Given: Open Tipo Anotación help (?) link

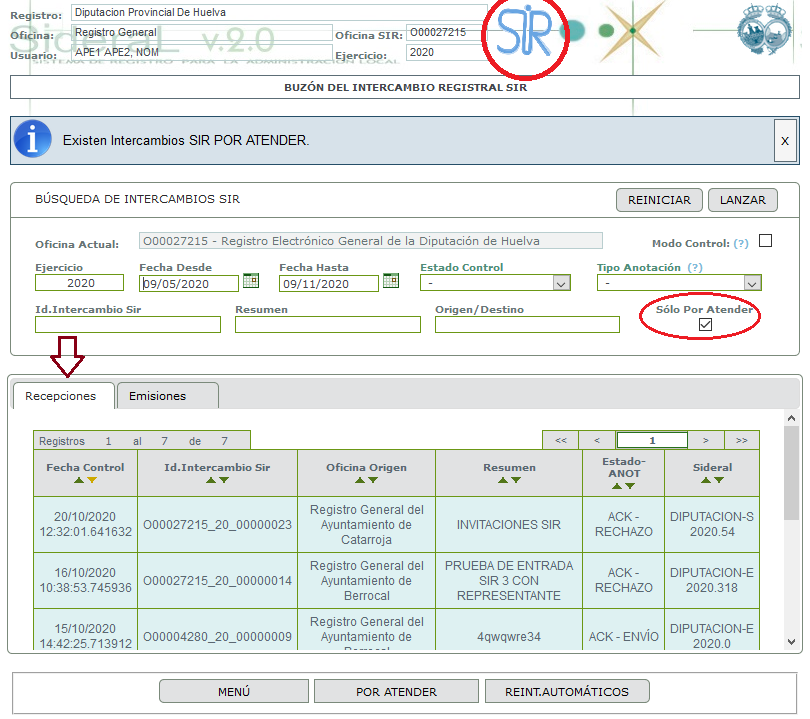Looking at the screenshot, I should pos(695,268).
